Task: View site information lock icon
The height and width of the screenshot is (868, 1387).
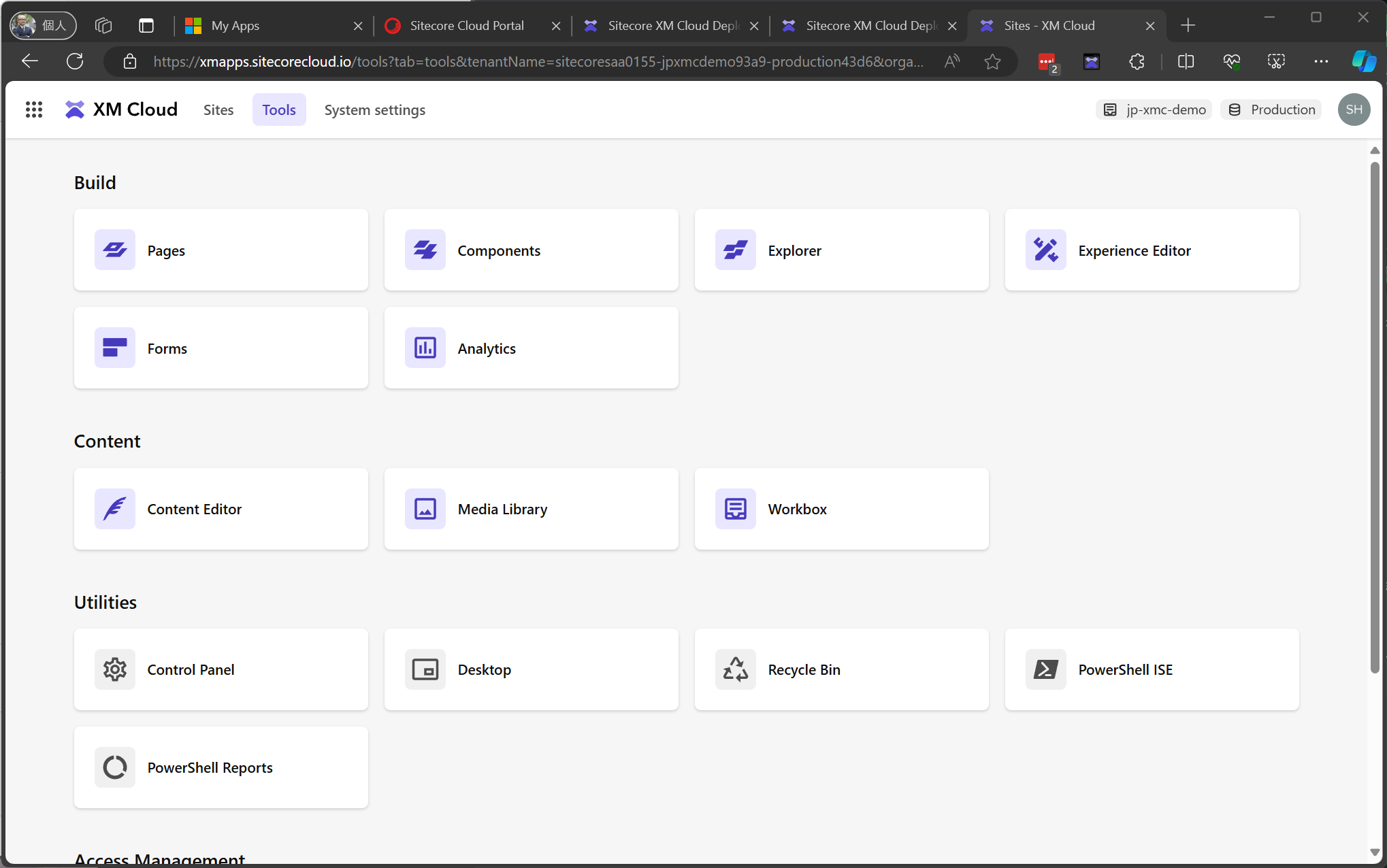Action: point(130,61)
